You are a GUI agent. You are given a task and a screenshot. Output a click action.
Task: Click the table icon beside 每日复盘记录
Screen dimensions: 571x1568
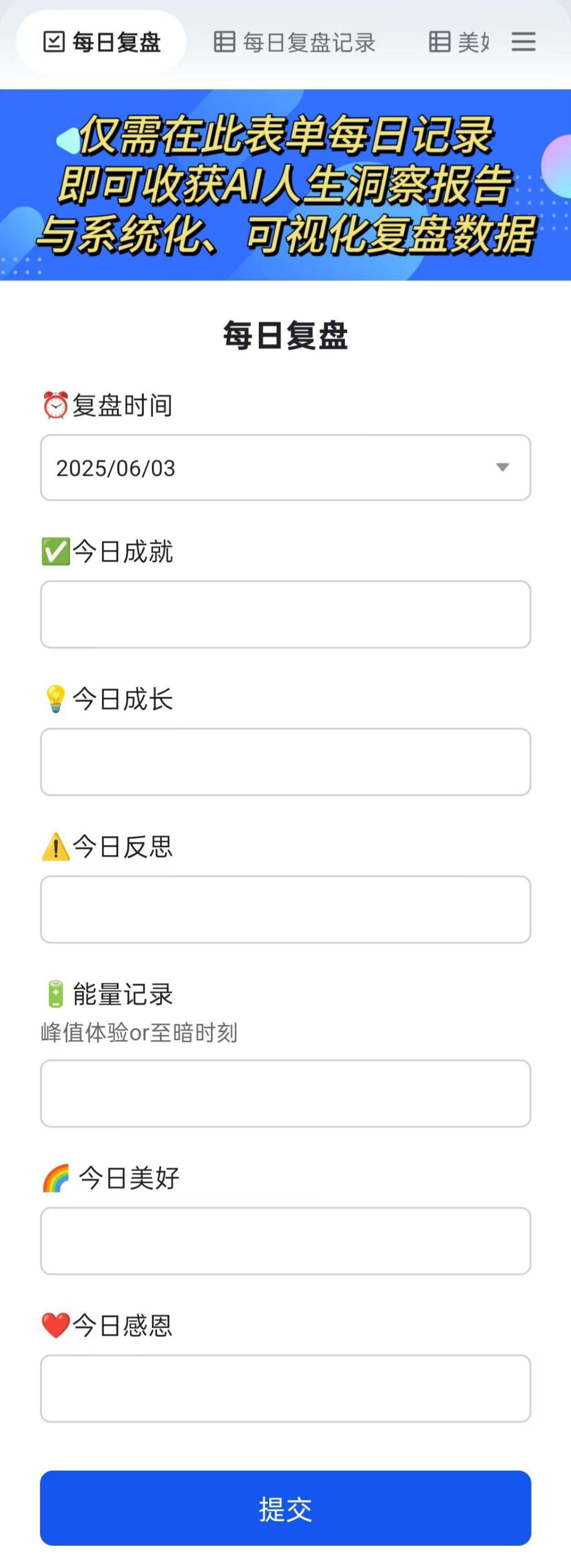coord(224,42)
